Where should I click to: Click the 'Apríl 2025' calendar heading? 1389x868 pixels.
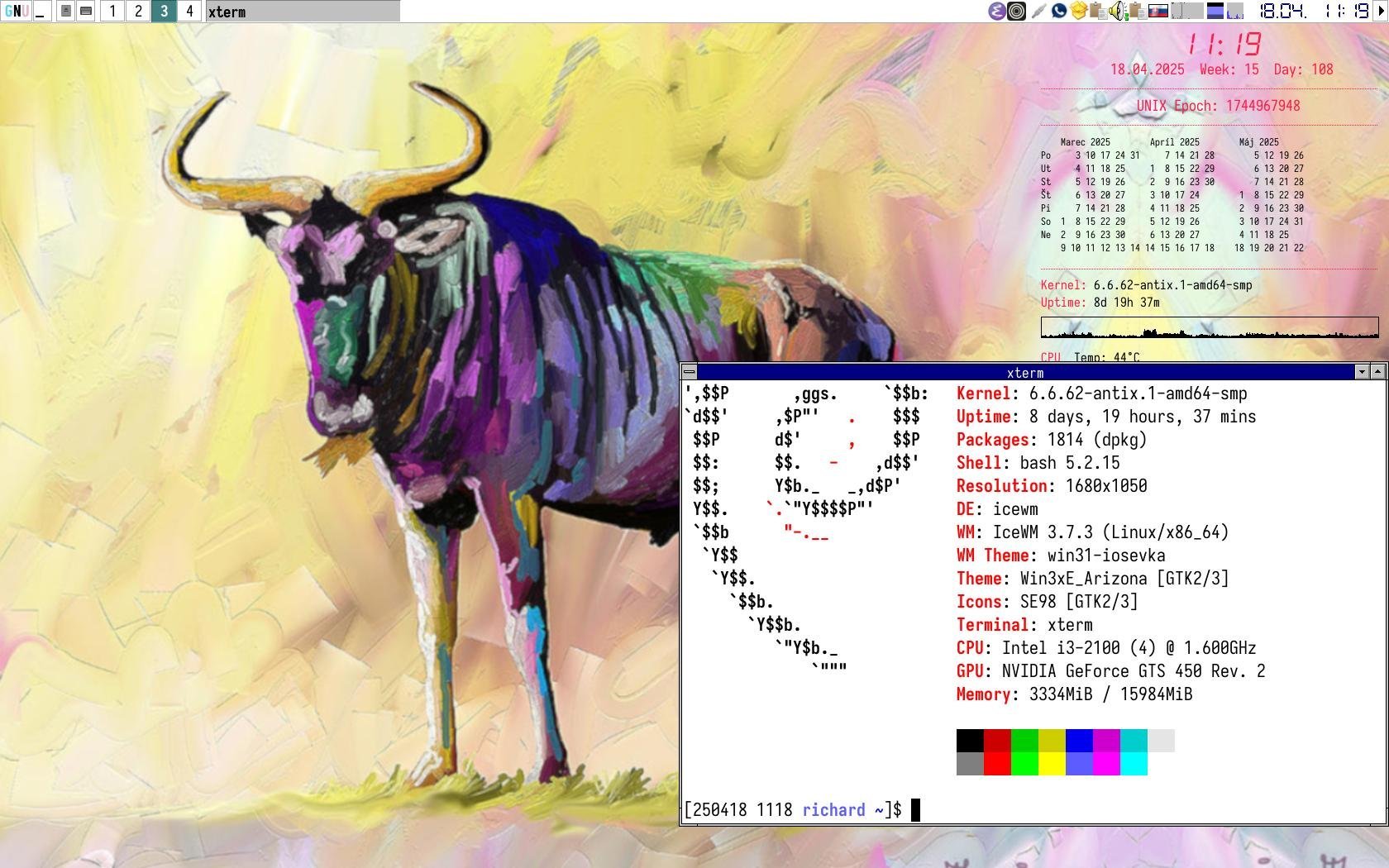(1174, 142)
